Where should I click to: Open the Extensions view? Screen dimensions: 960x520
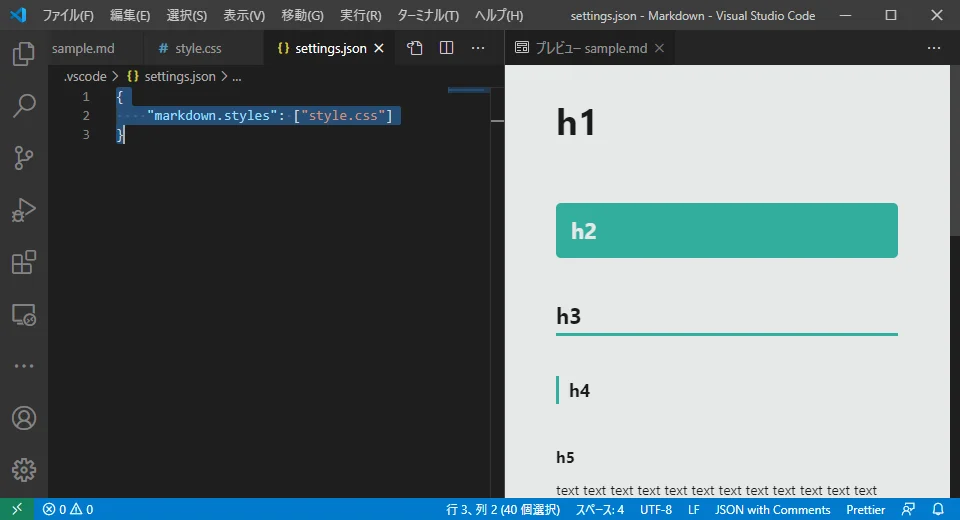tap(24, 262)
